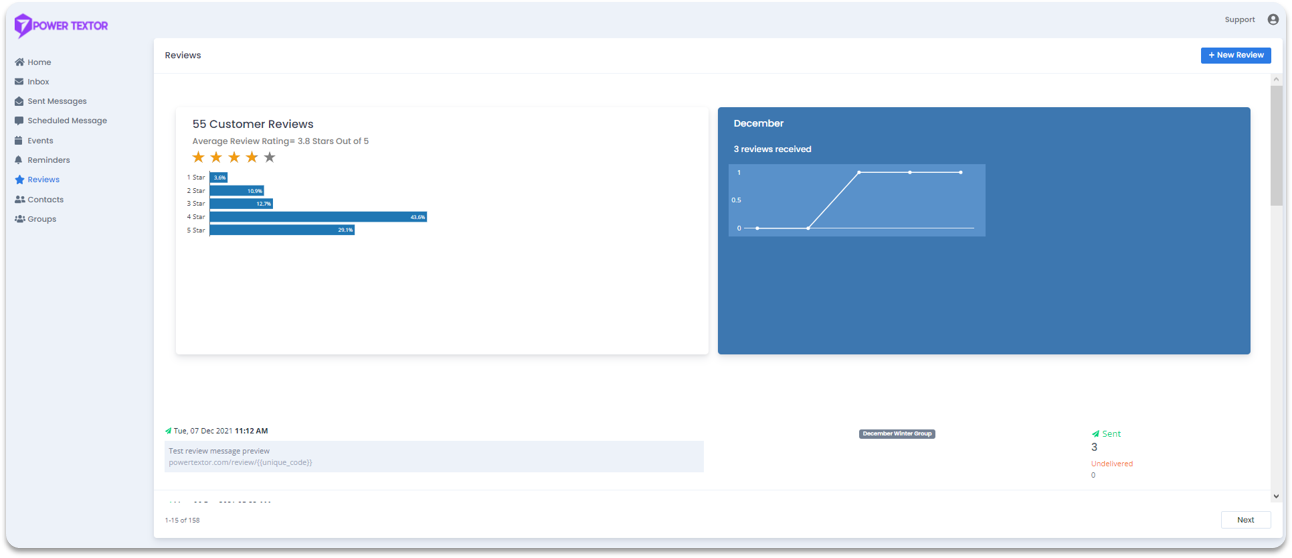The height and width of the screenshot is (558, 1292).
Task: Click the 4 Star rating bar
Action: click(318, 216)
